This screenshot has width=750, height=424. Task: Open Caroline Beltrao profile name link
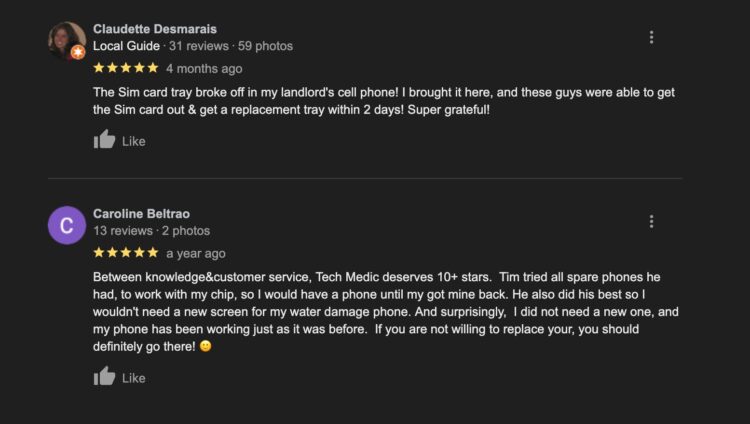click(141, 214)
